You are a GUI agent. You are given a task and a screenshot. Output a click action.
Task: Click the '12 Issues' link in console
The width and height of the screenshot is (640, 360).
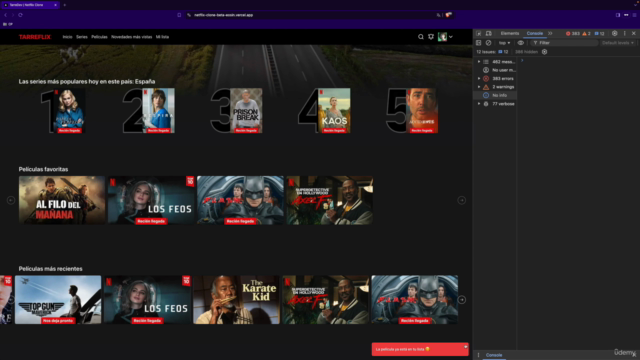click(x=492, y=52)
